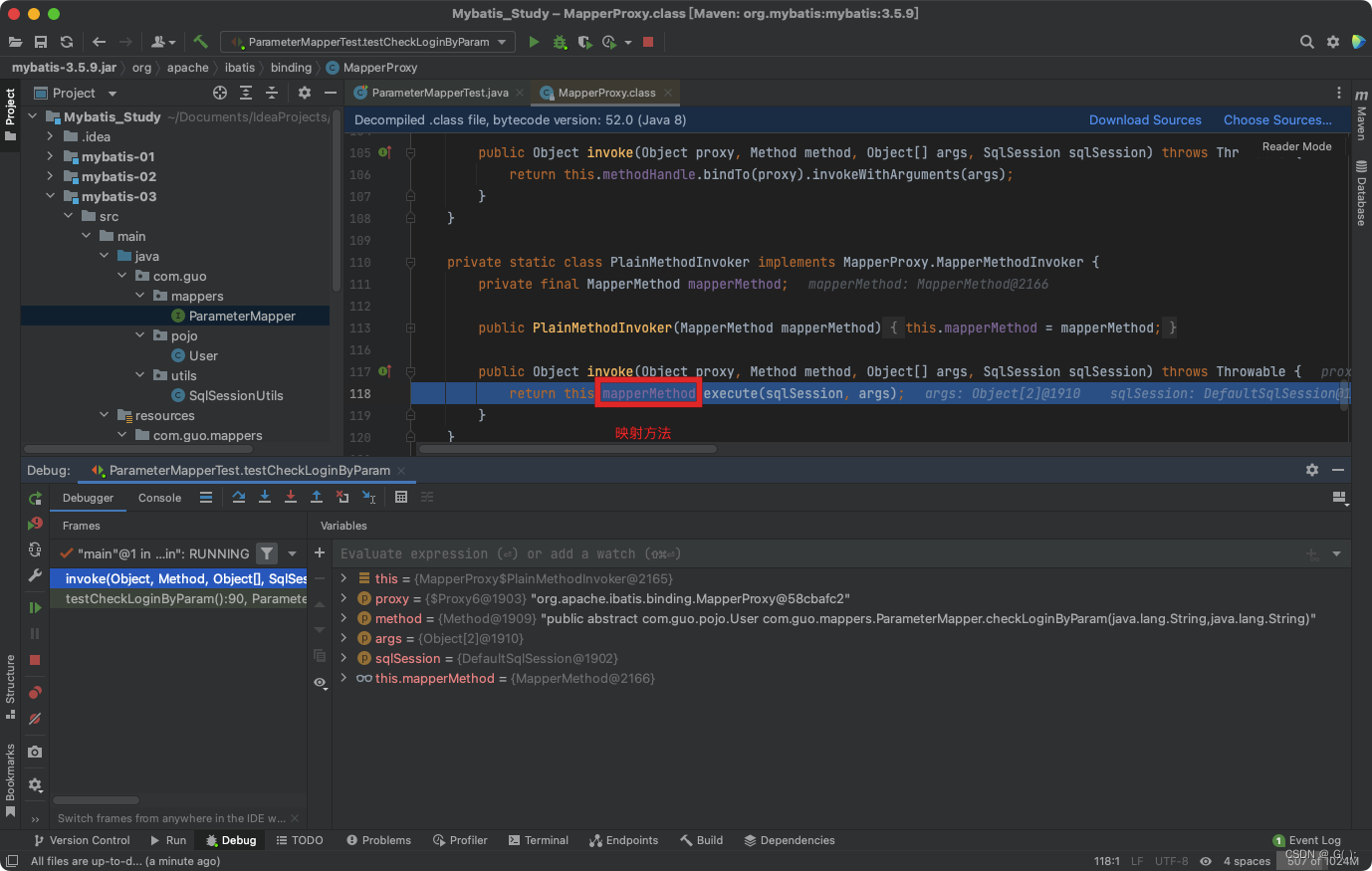Toggle the Bookmarks tool window stripe button

[x=10, y=780]
